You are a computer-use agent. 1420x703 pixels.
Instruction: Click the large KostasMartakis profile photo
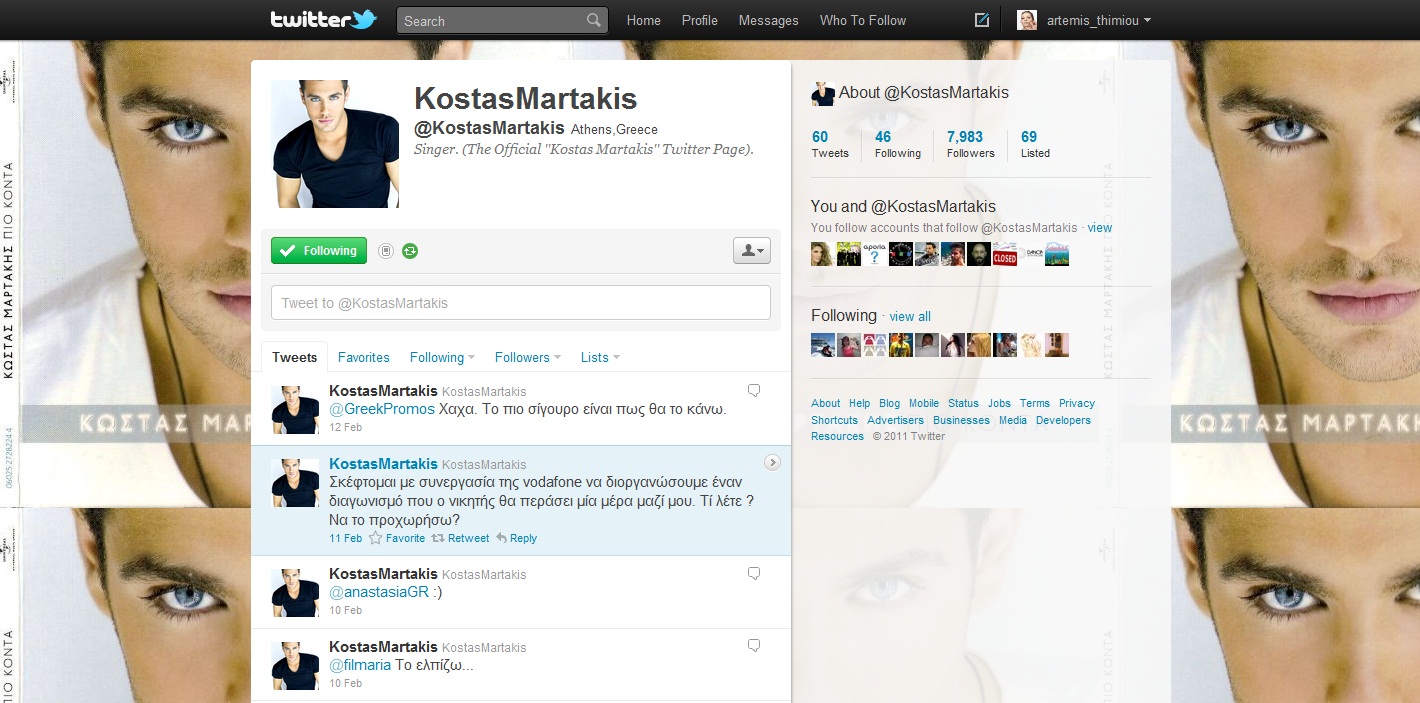pos(335,144)
